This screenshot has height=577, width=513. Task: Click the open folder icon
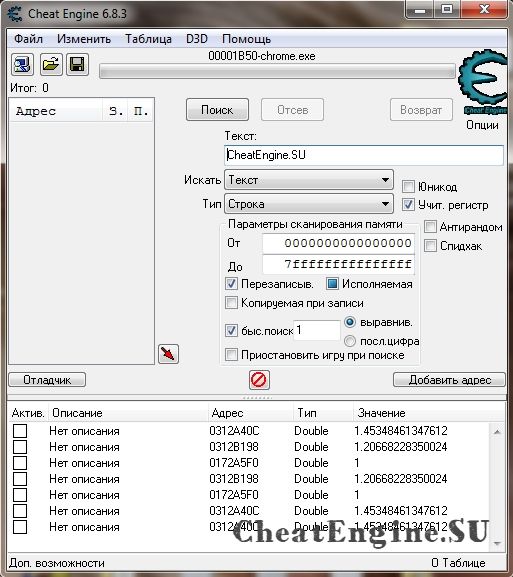coord(51,65)
